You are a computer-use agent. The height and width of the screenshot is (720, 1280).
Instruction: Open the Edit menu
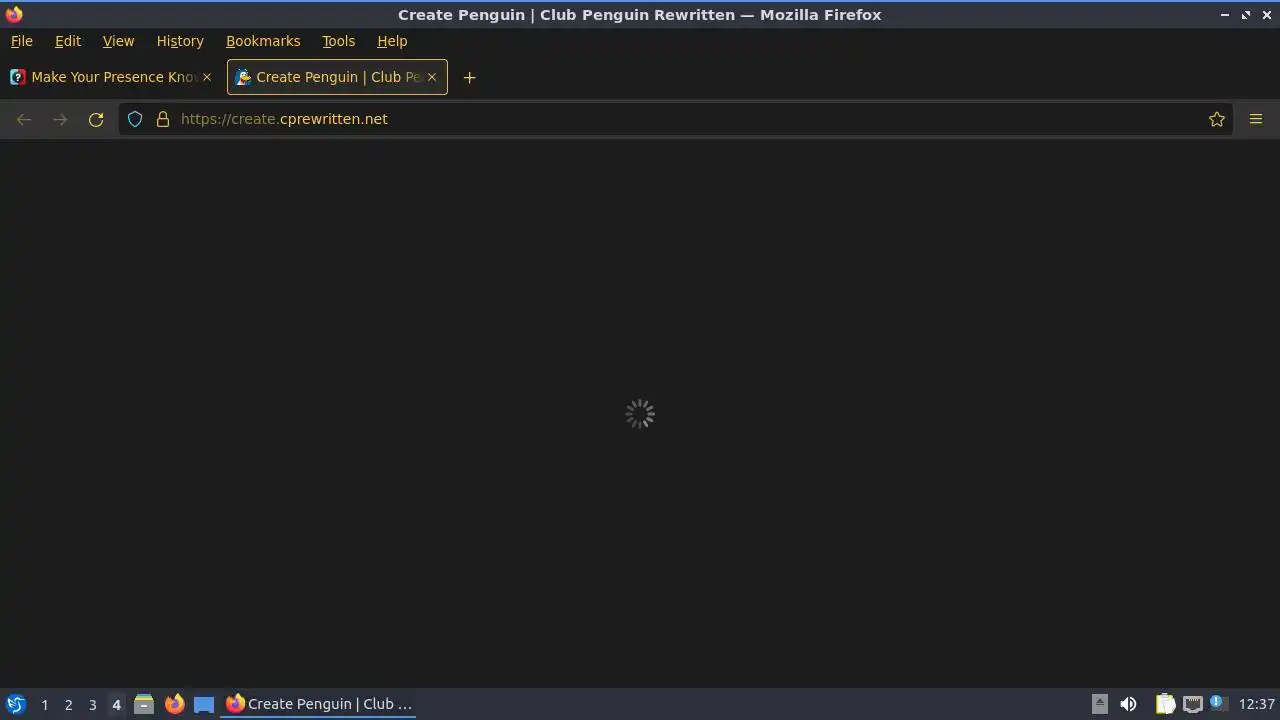[68, 41]
